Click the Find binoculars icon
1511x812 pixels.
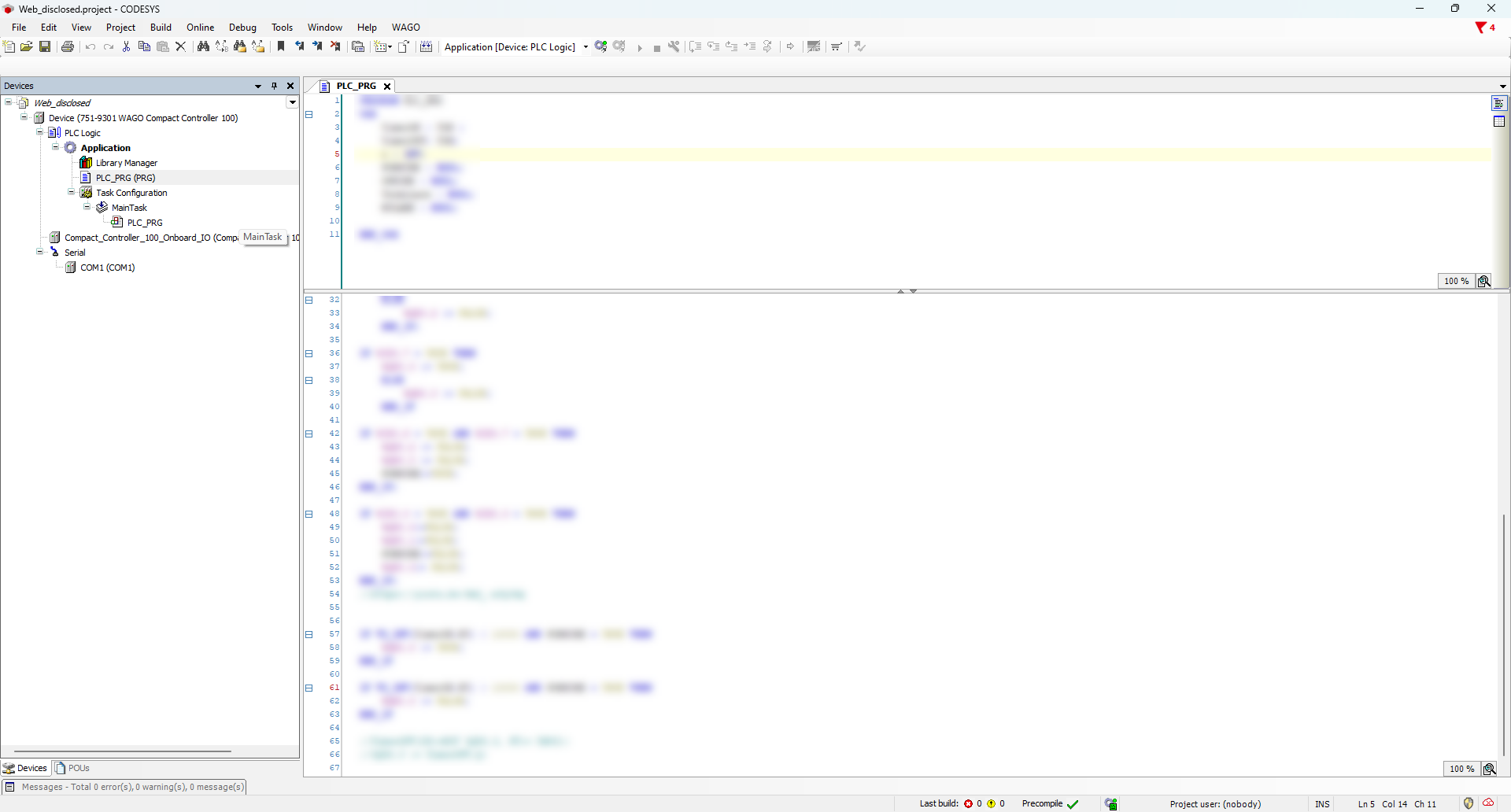203,46
